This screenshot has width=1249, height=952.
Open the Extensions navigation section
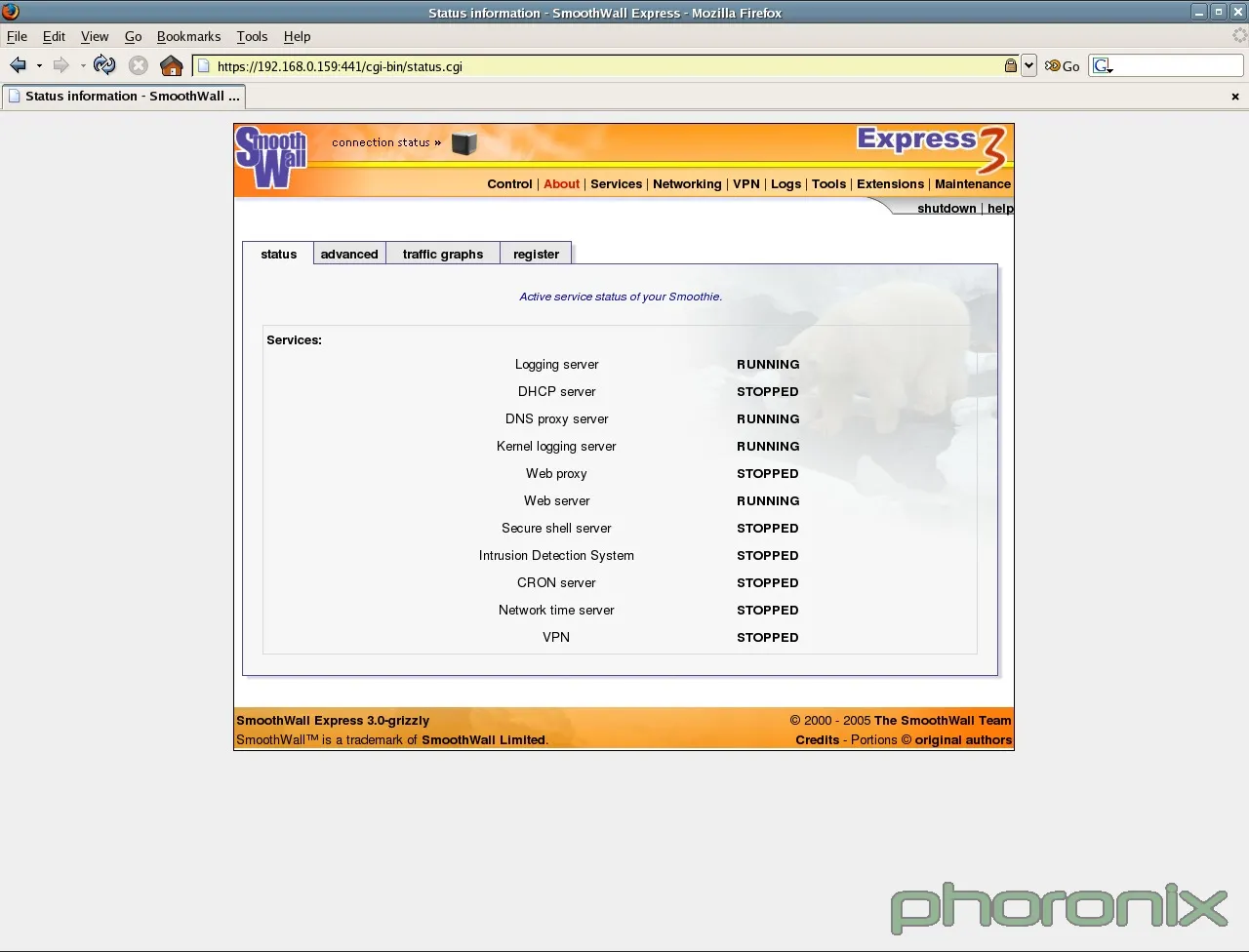pos(890,183)
